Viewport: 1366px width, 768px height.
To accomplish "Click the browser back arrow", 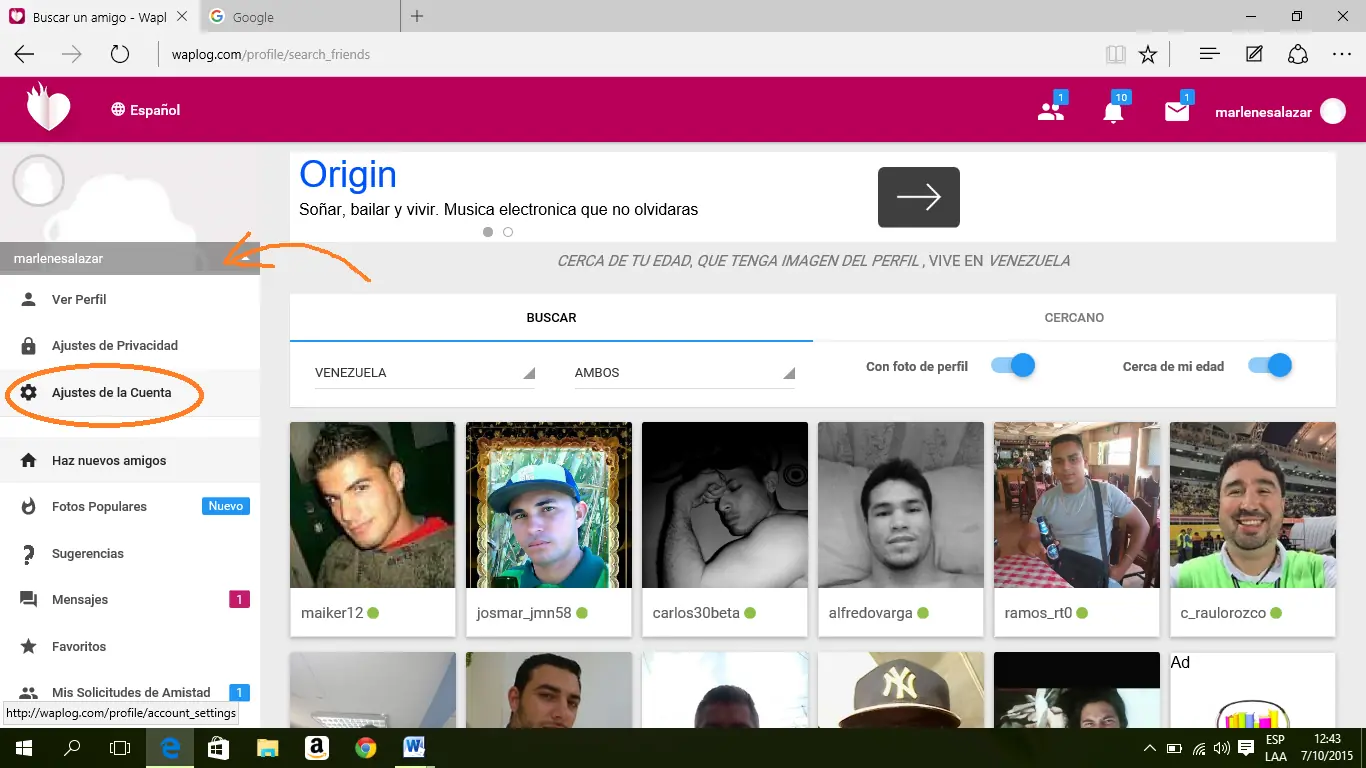I will (x=24, y=55).
